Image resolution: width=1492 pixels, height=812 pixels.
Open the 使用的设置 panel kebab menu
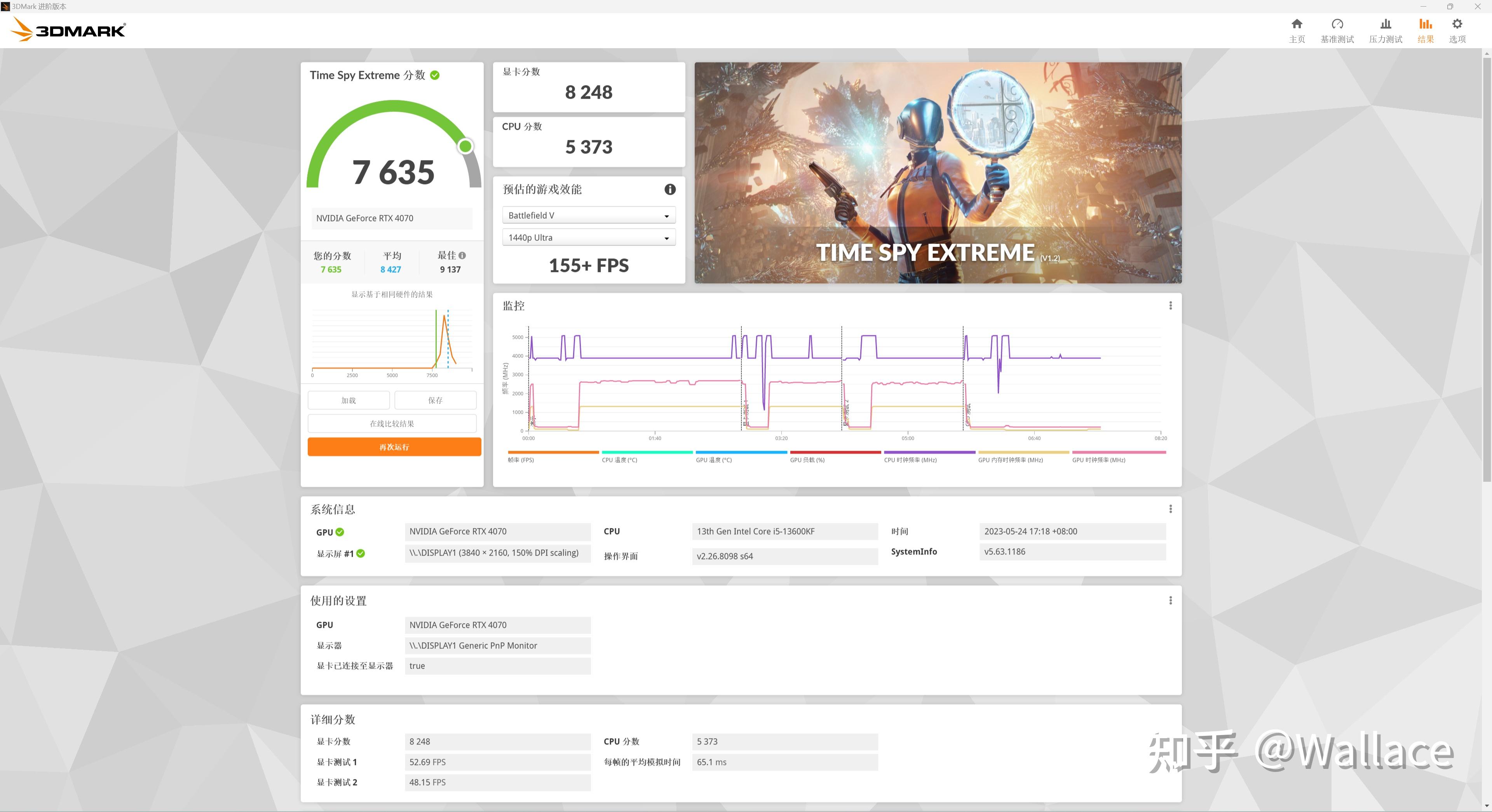pos(1171,601)
